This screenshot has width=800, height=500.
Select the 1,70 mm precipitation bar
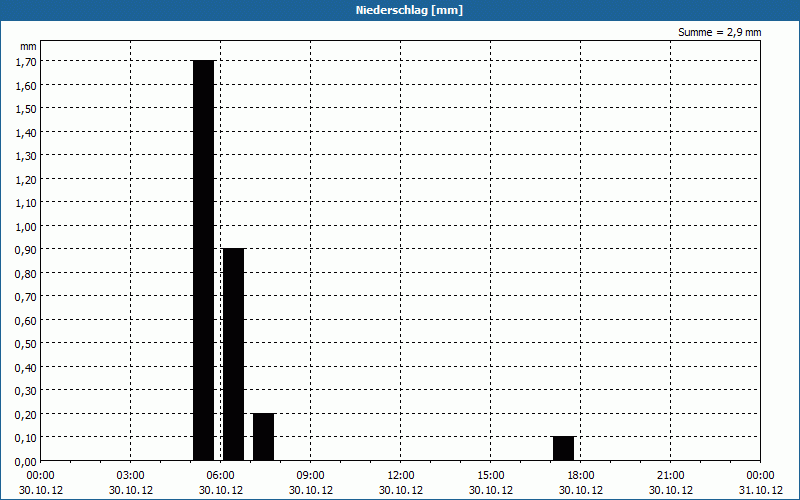click(x=204, y=260)
